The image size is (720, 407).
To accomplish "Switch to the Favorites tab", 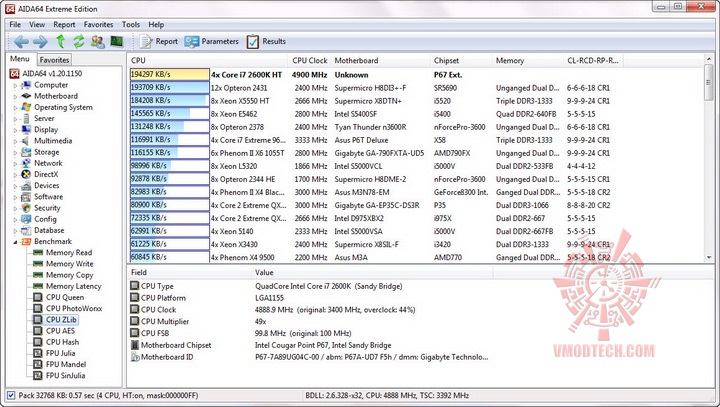I will coord(54,60).
